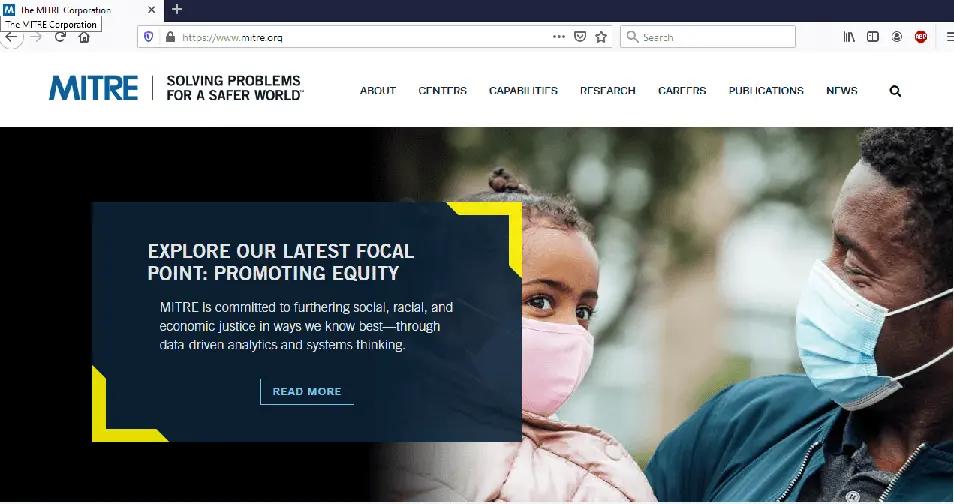Viewport: 954px width, 504px height.
Task: Open the Firefox hamburger menu
Action: [x=949, y=37]
